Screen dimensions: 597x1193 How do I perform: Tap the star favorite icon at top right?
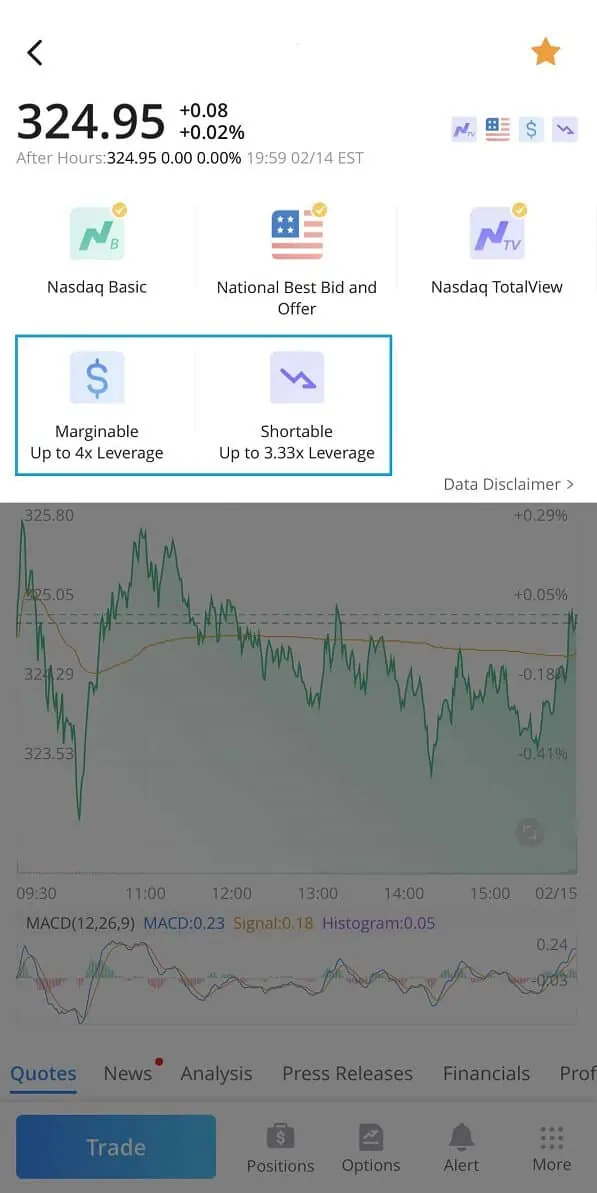[545, 51]
